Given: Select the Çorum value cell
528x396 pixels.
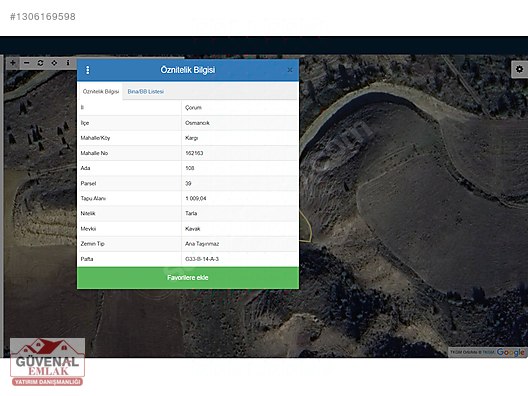Looking at the screenshot, I should (240, 108).
